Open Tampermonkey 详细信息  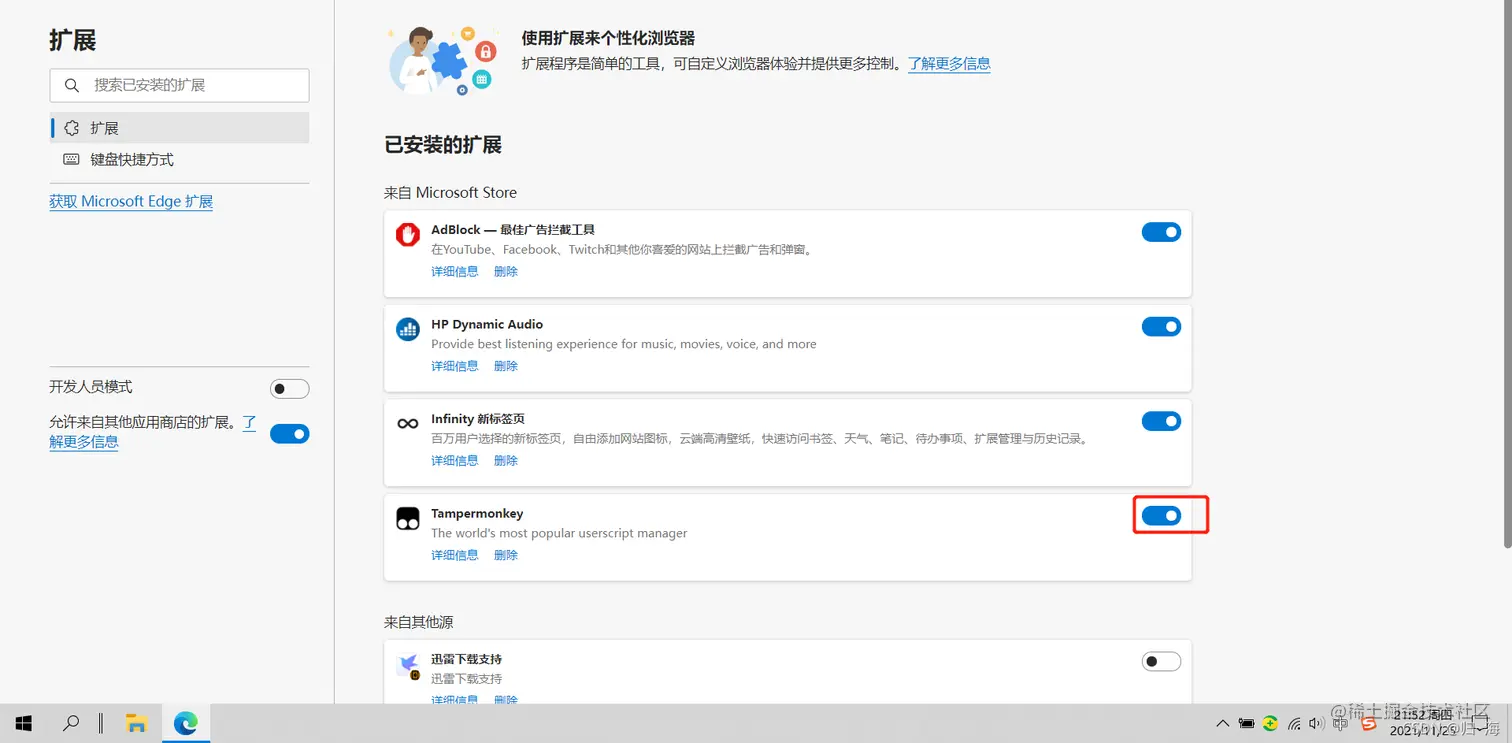click(x=455, y=555)
